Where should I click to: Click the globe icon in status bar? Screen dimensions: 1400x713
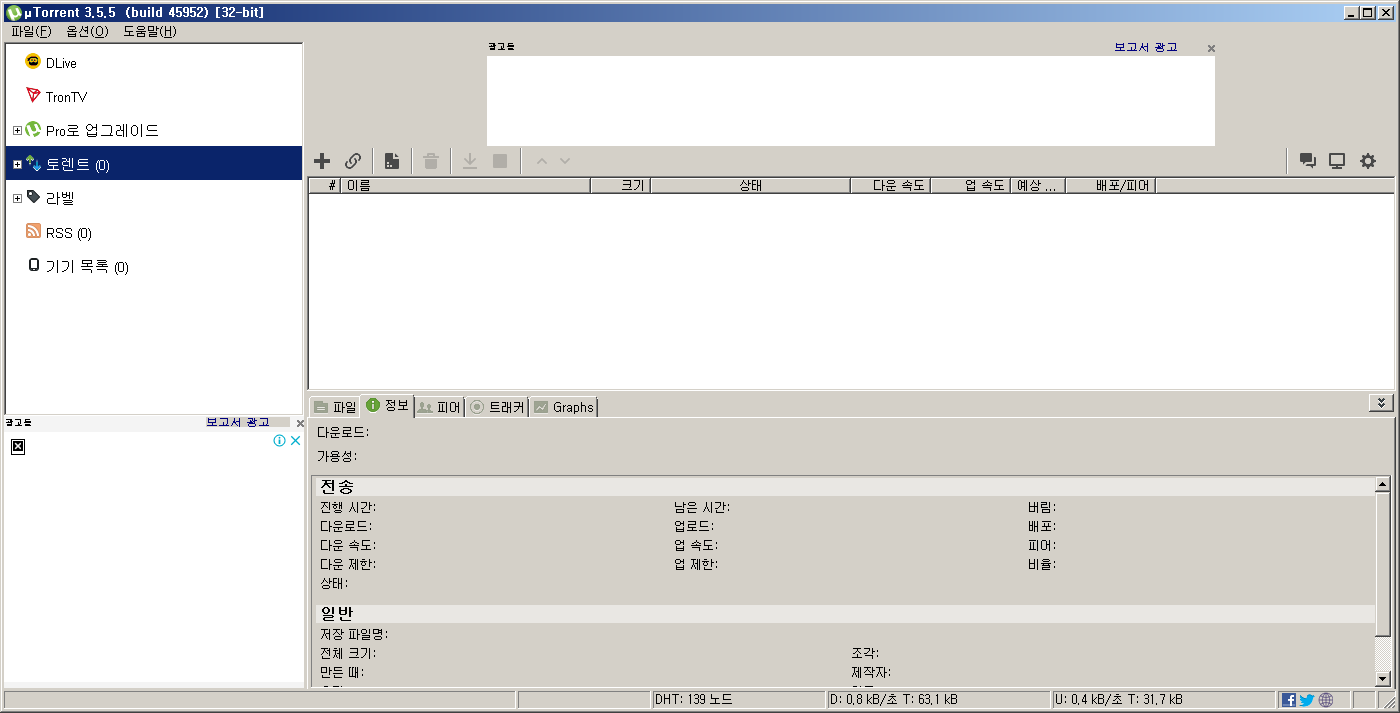[1326, 700]
